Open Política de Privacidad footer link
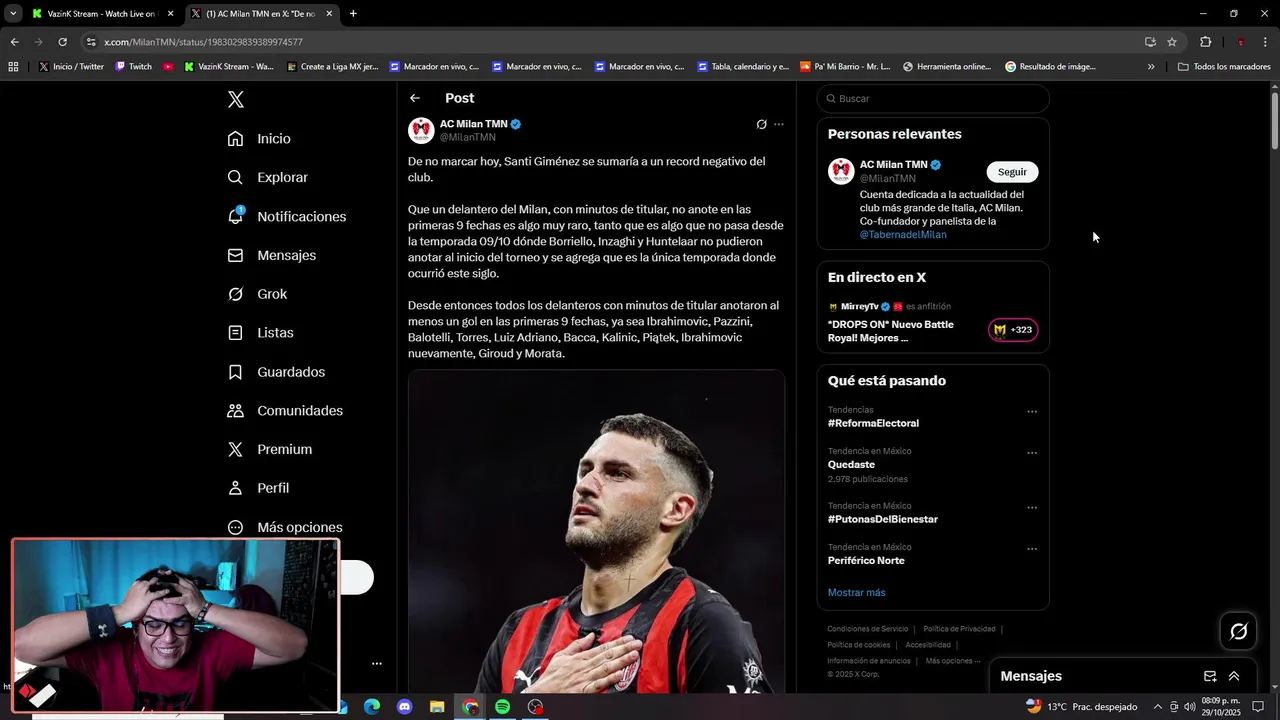1280x720 pixels. click(x=959, y=629)
